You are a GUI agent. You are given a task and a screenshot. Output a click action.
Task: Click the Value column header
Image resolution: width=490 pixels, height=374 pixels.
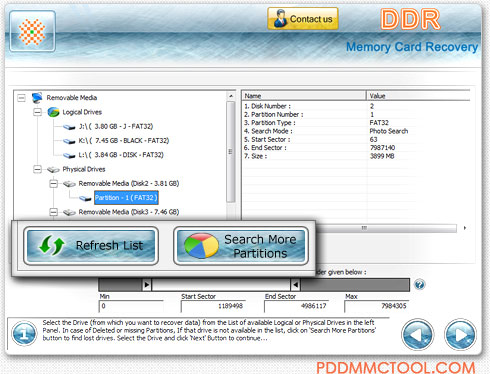pyautogui.click(x=418, y=96)
